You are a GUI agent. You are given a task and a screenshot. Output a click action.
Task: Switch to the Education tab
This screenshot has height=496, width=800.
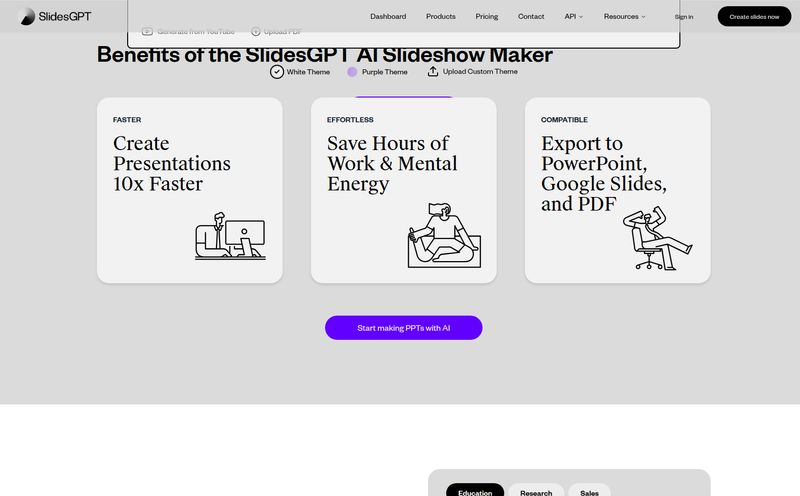[475, 491]
